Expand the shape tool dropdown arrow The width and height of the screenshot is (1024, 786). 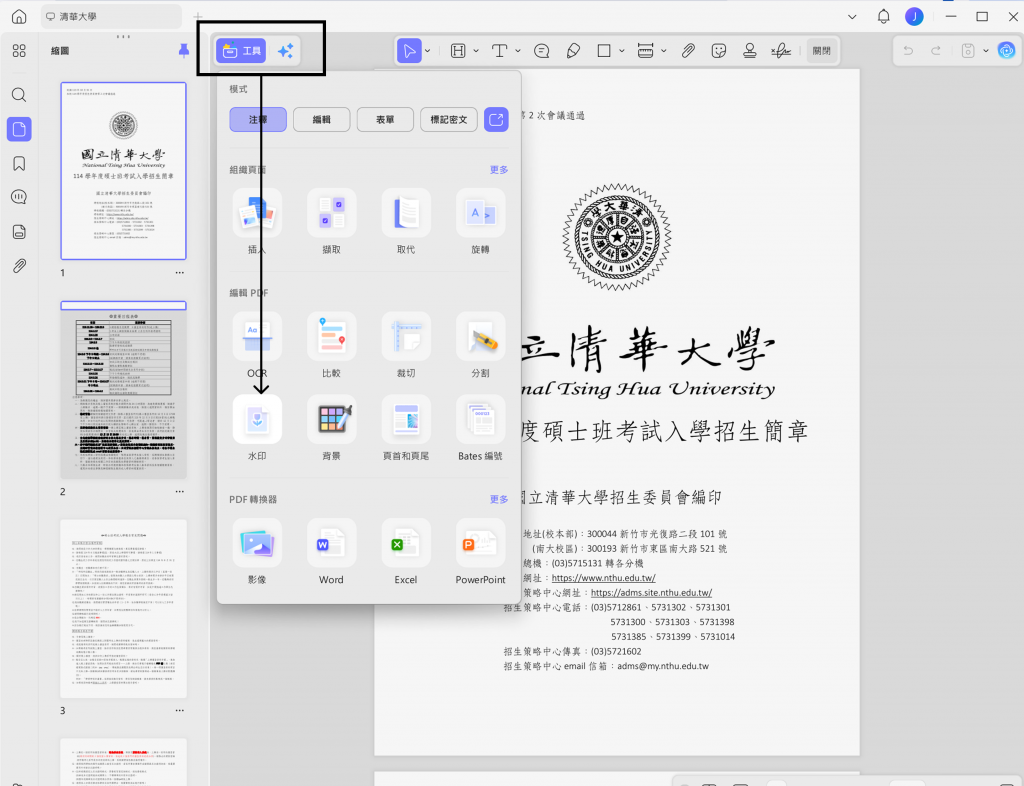click(622, 51)
